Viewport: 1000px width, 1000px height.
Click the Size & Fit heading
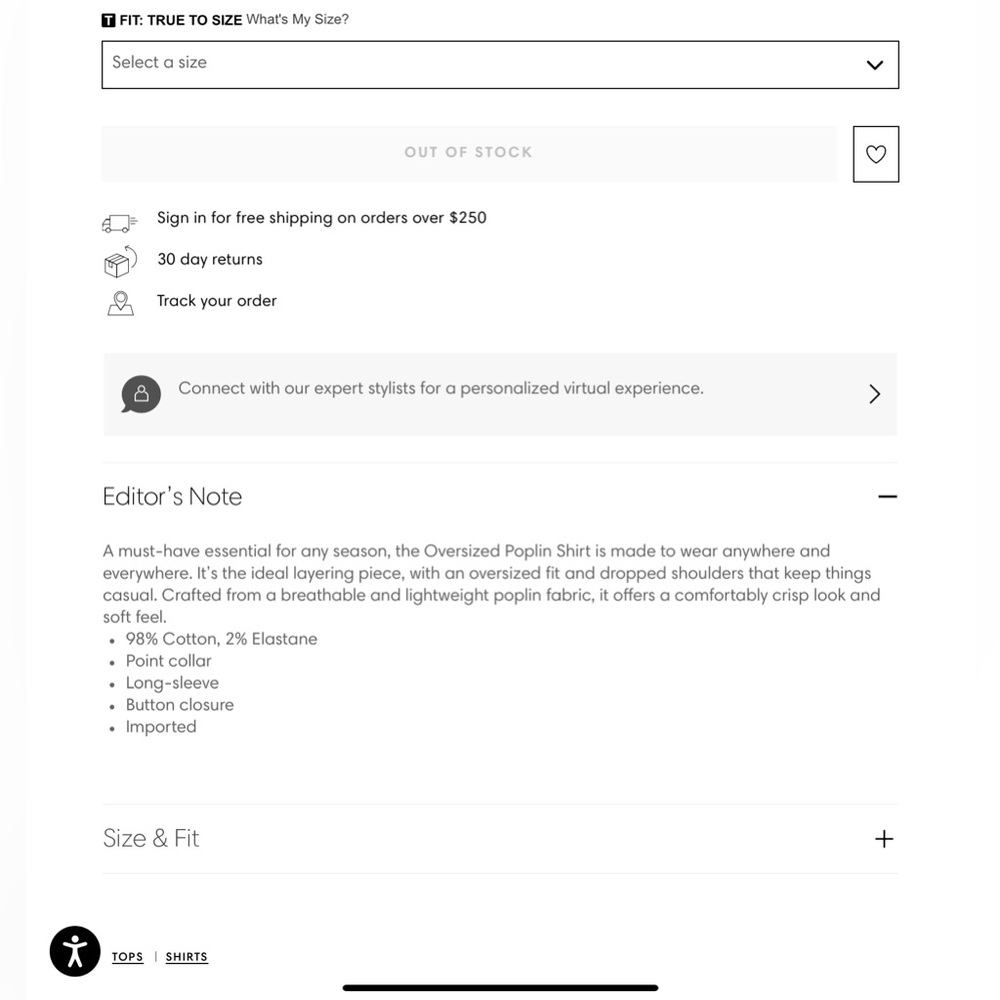[x=151, y=838]
